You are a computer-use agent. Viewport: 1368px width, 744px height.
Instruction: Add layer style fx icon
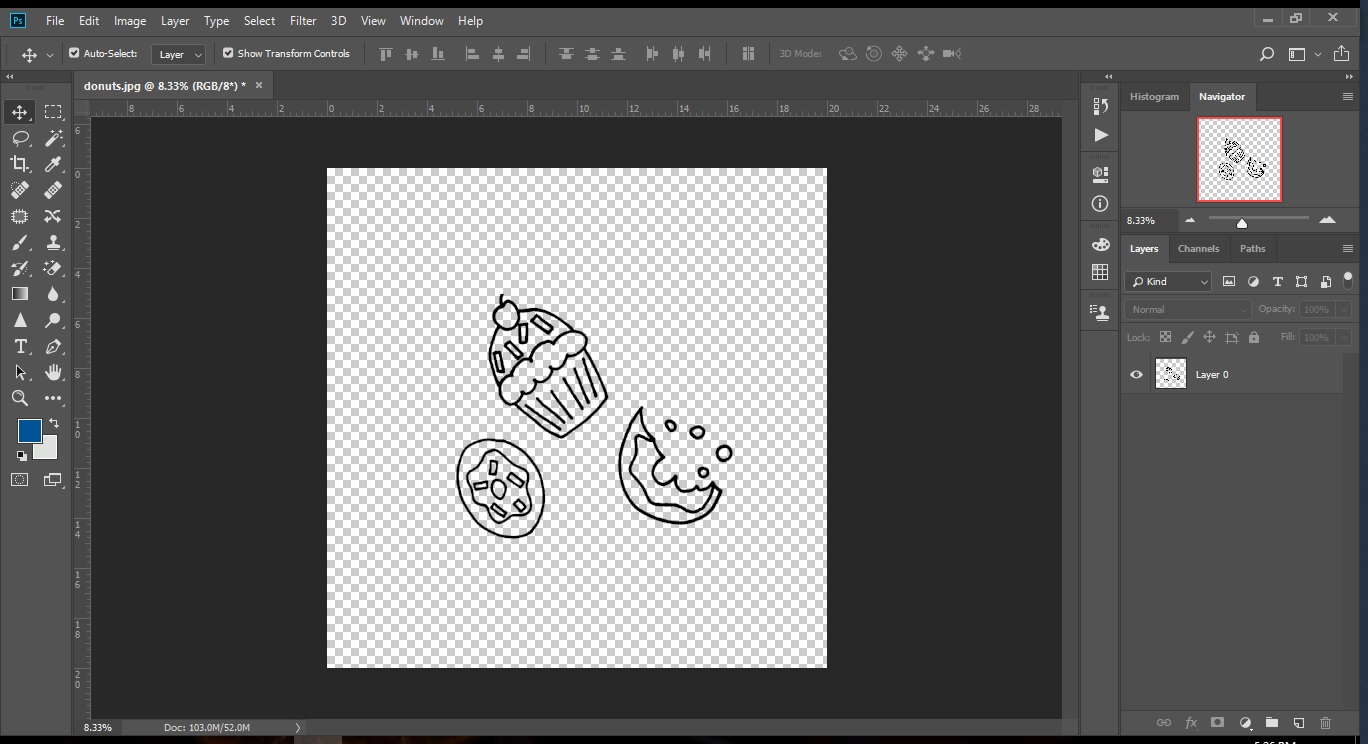click(1191, 722)
